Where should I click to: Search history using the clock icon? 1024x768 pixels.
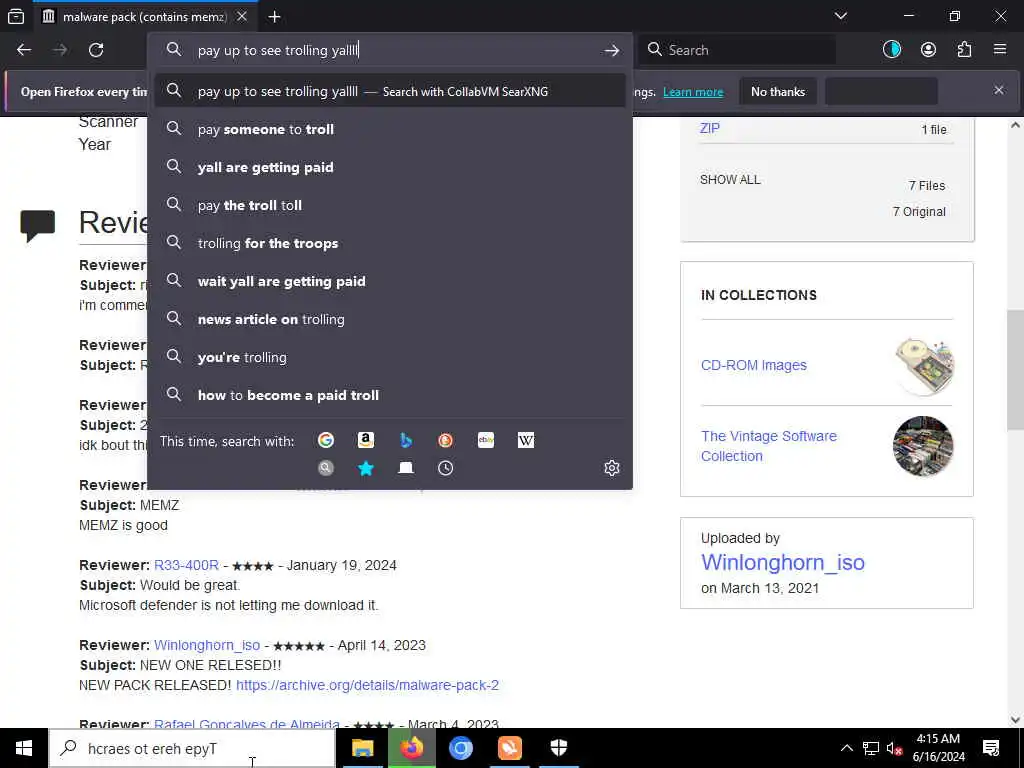[x=445, y=468]
